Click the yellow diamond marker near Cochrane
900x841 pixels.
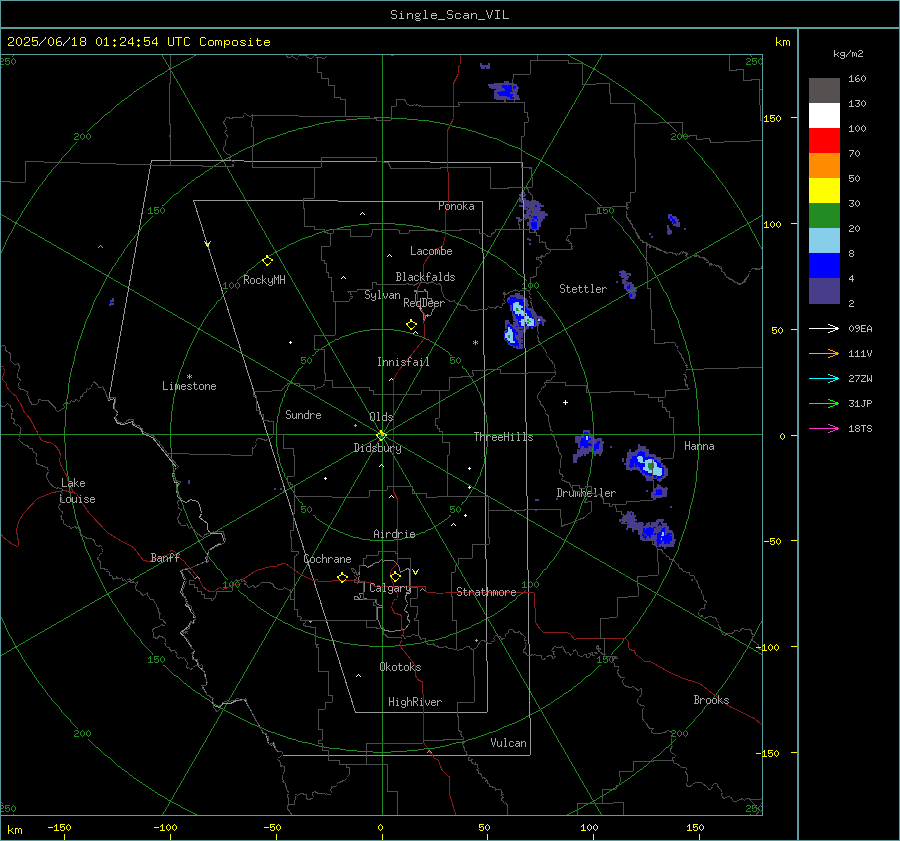[x=343, y=577]
